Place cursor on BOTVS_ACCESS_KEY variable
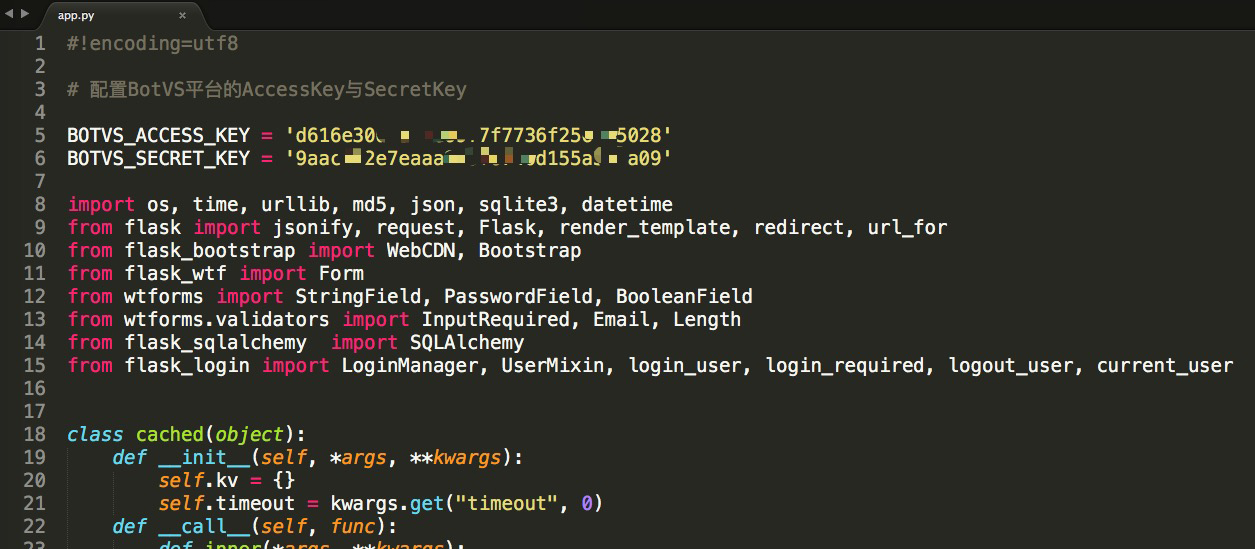This screenshot has width=1255, height=549. pos(158,135)
